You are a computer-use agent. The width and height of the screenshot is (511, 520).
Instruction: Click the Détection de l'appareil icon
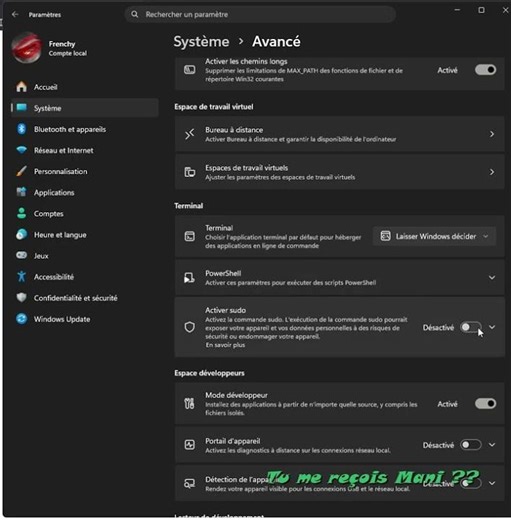tap(190, 483)
